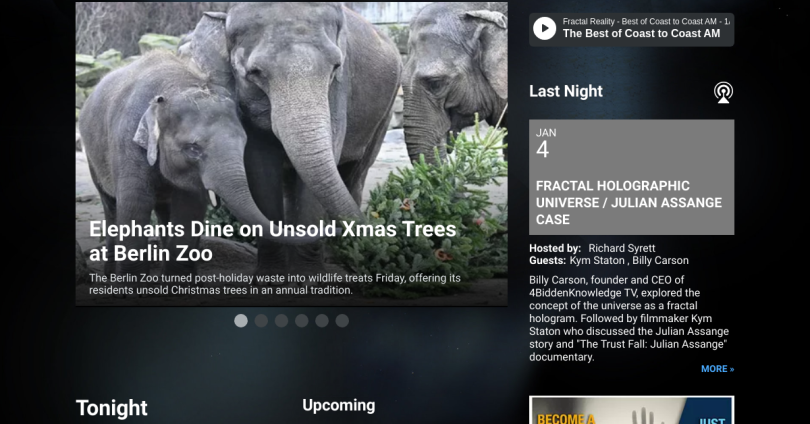
Task: Click the MORE » link
Action: pos(717,369)
